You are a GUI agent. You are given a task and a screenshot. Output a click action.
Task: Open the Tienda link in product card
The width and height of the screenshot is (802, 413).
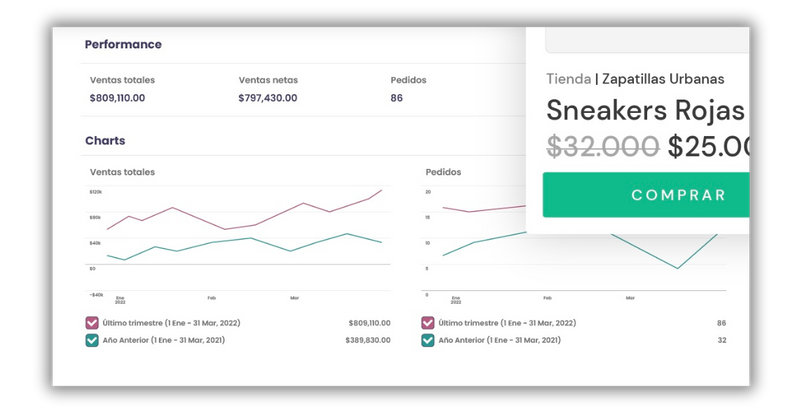568,79
